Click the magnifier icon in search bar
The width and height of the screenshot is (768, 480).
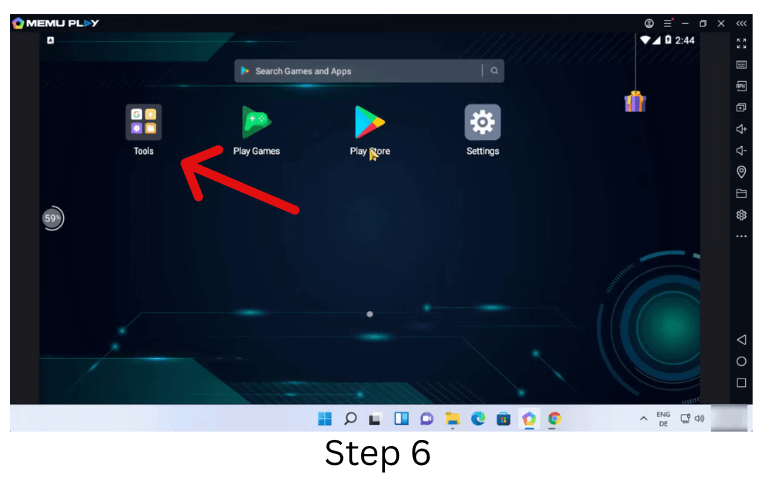click(494, 71)
